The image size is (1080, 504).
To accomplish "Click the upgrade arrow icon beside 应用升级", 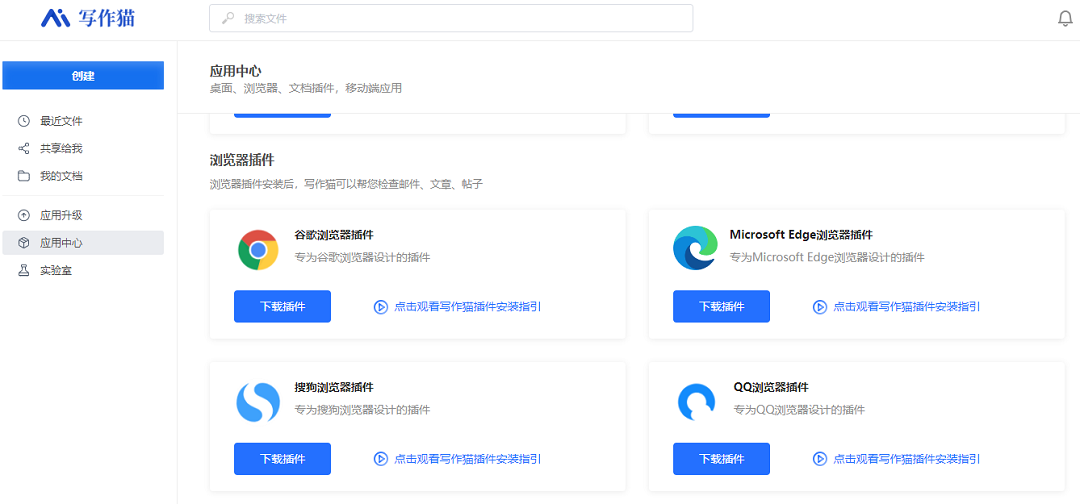I will pyautogui.click(x=24, y=216).
